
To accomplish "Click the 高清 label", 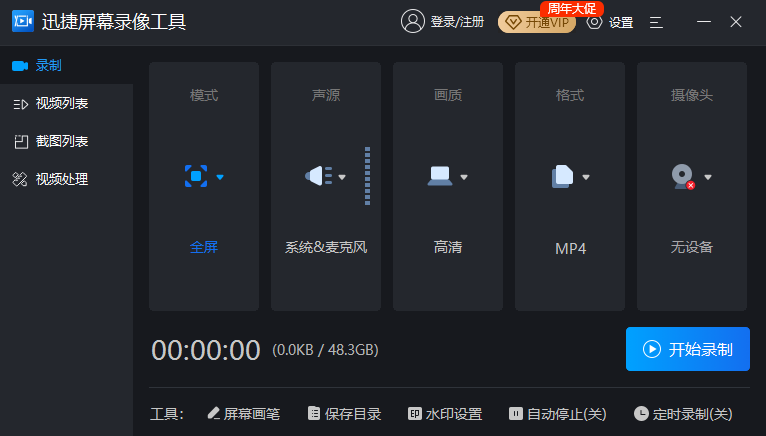I will click(x=448, y=247).
